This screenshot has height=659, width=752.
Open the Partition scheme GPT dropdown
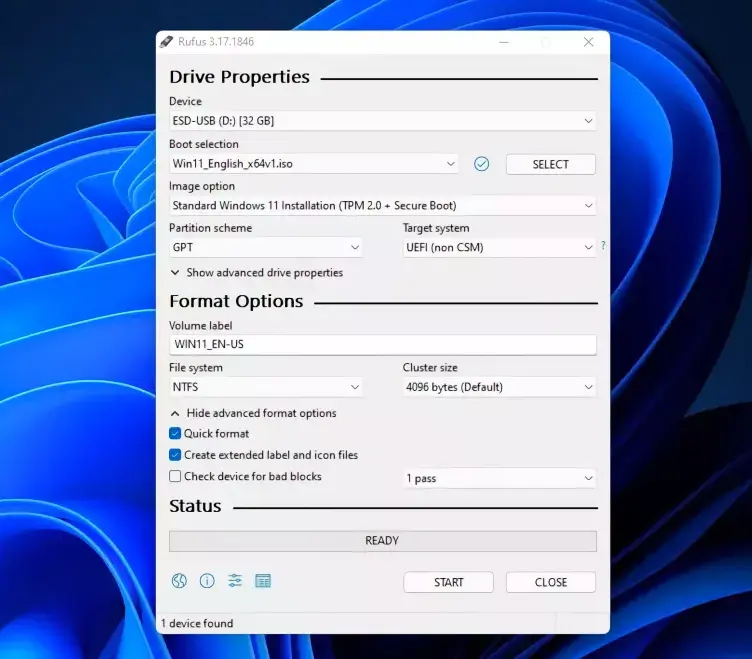click(x=266, y=247)
